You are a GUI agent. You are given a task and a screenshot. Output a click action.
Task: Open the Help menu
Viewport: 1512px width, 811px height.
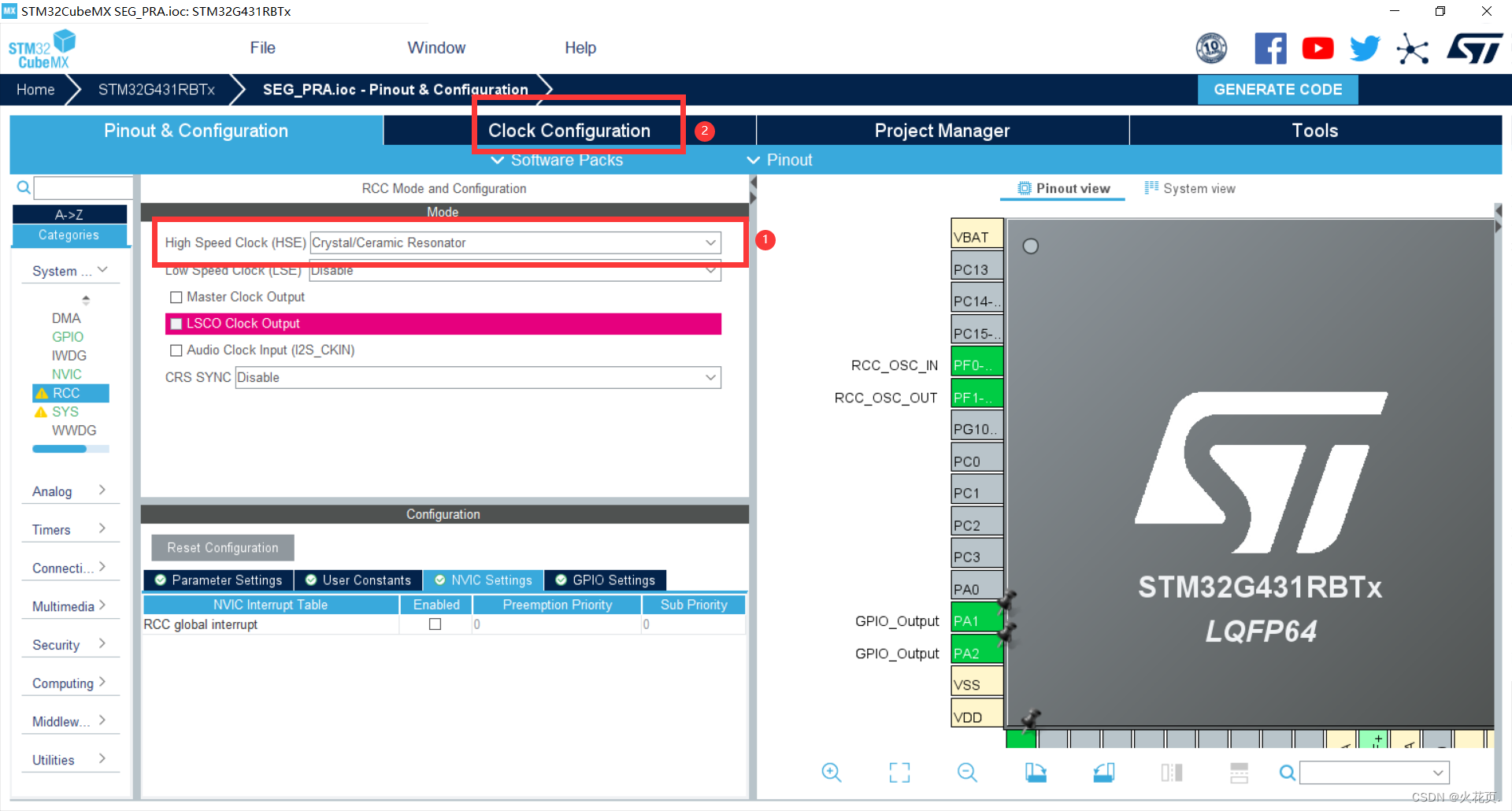[580, 48]
